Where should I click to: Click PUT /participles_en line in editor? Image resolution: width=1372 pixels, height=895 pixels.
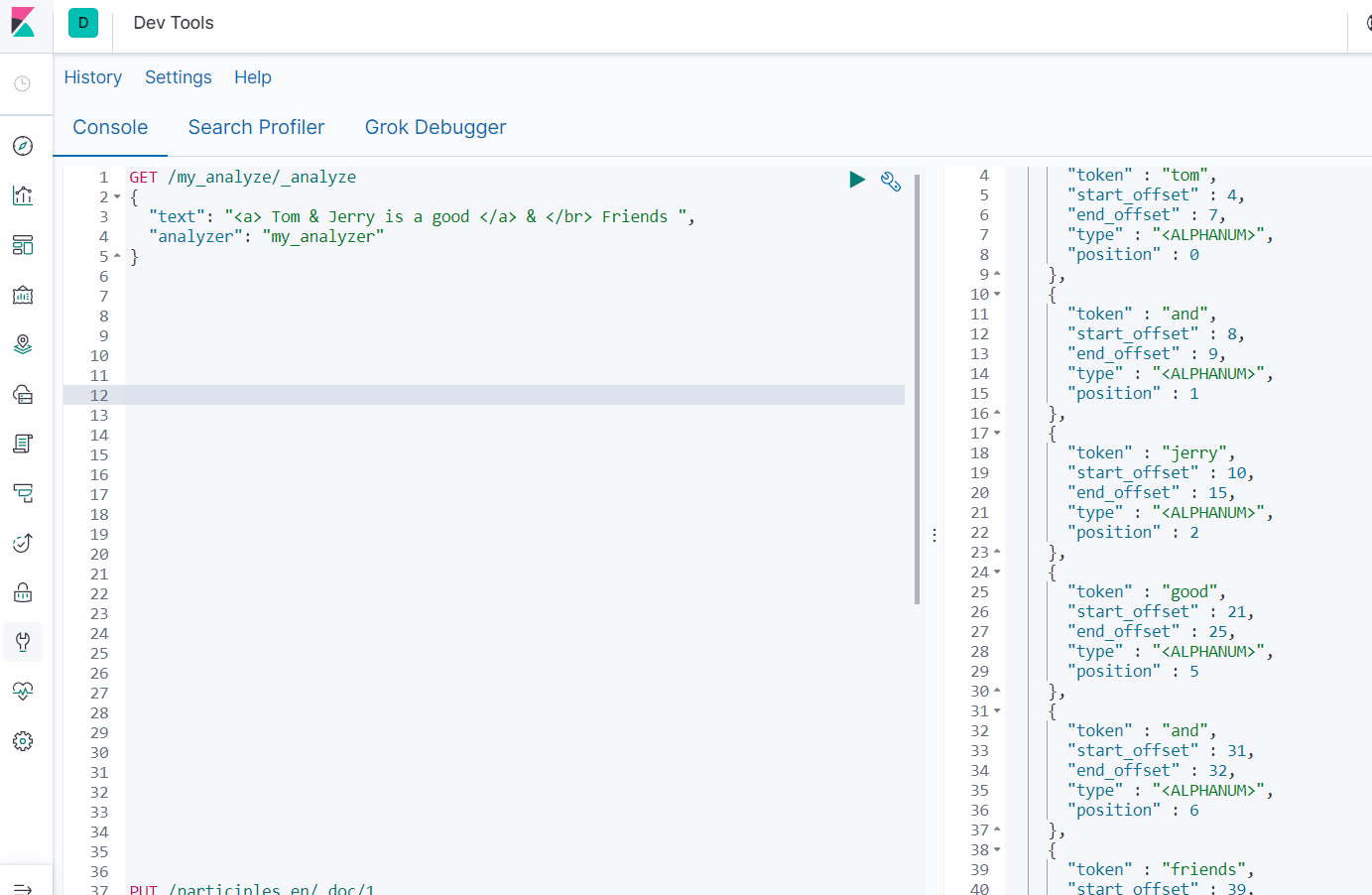pyautogui.click(x=252, y=889)
